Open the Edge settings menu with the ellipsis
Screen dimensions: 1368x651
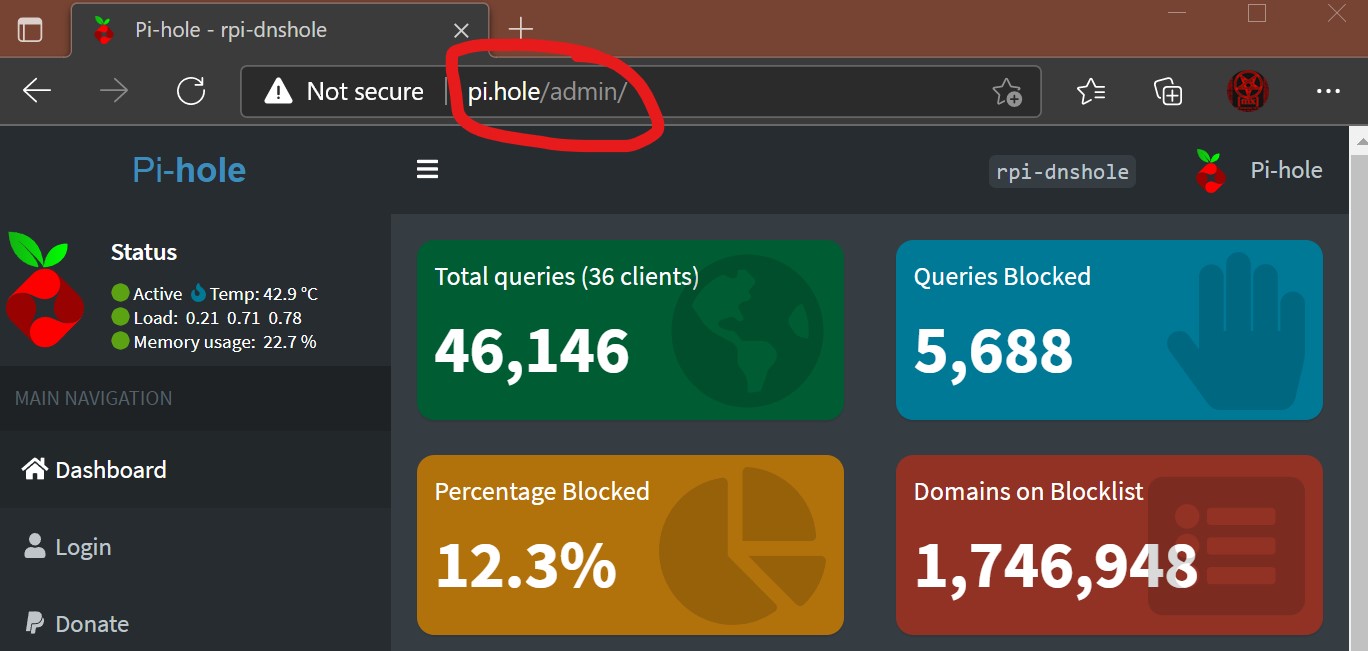[x=1328, y=90]
